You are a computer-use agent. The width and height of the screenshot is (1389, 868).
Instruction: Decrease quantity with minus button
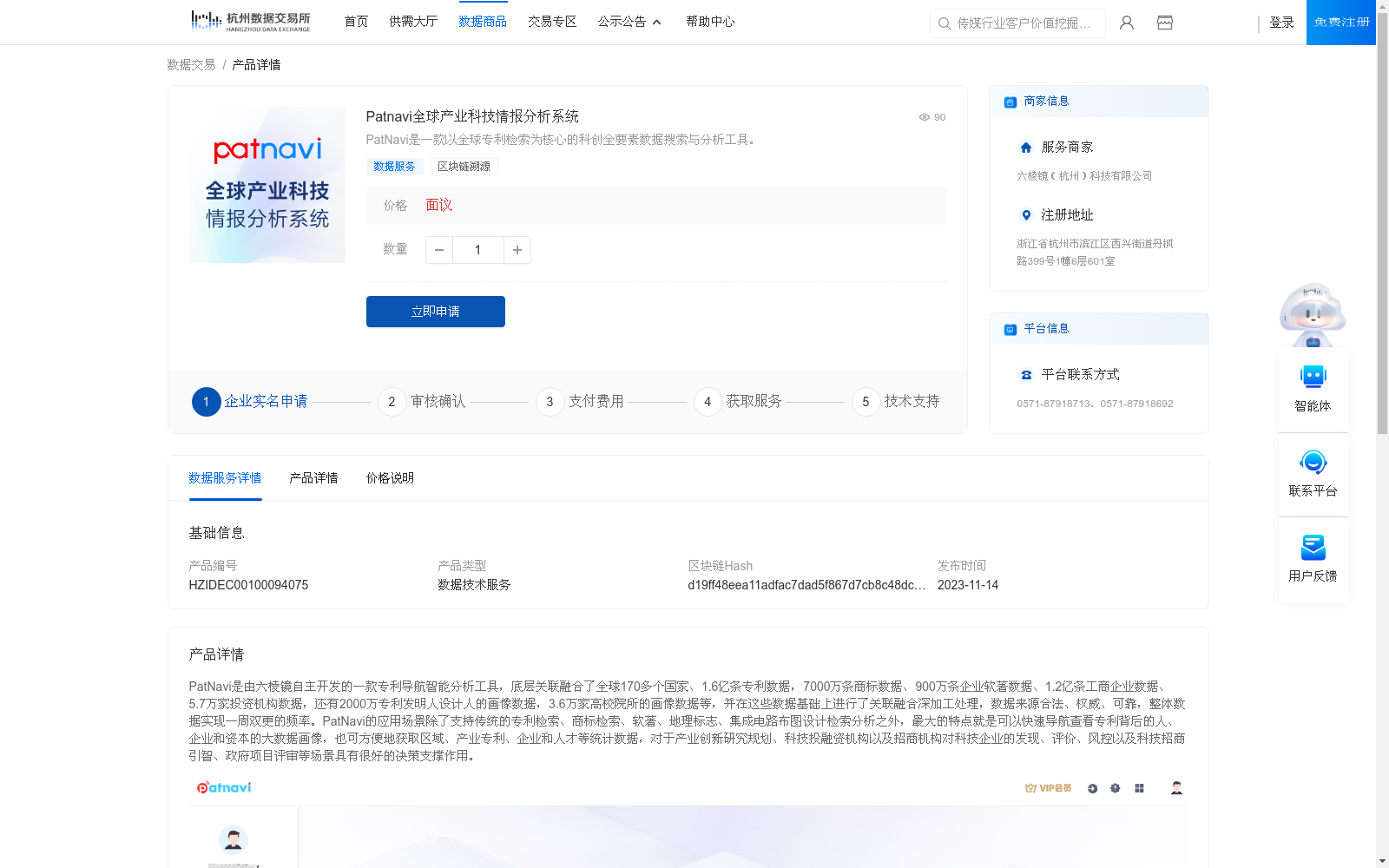tap(439, 250)
